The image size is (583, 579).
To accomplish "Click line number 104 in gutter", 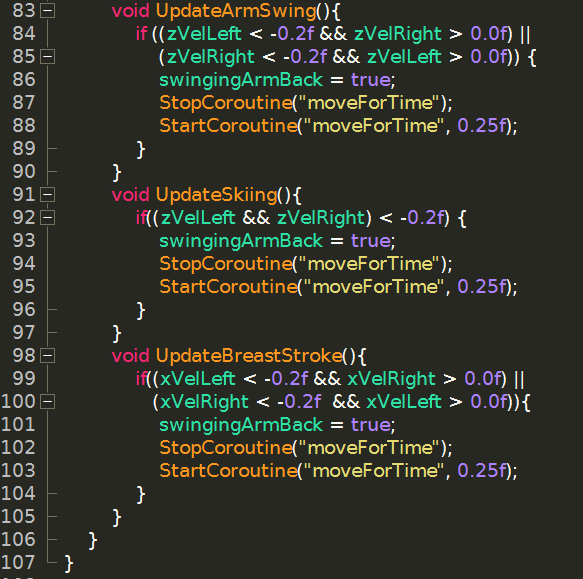I will point(18,494).
